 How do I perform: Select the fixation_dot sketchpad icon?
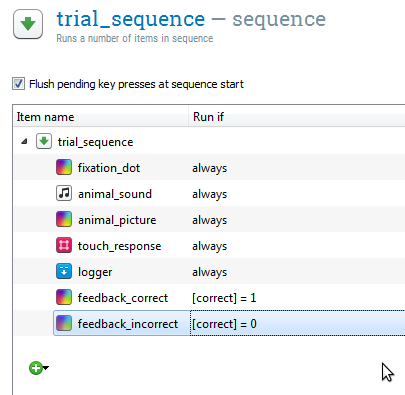pyautogui.click(x=64, y=167)
